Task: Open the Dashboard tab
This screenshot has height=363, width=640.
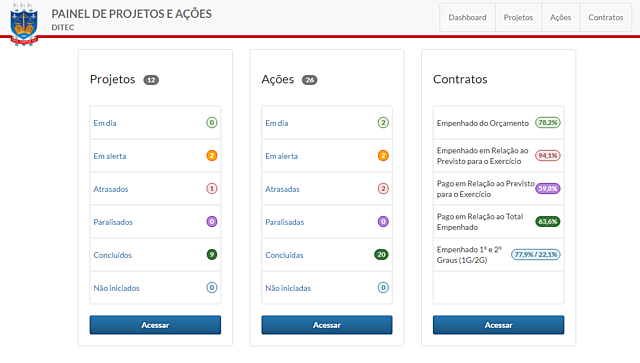Action: (x=467, y=18)
